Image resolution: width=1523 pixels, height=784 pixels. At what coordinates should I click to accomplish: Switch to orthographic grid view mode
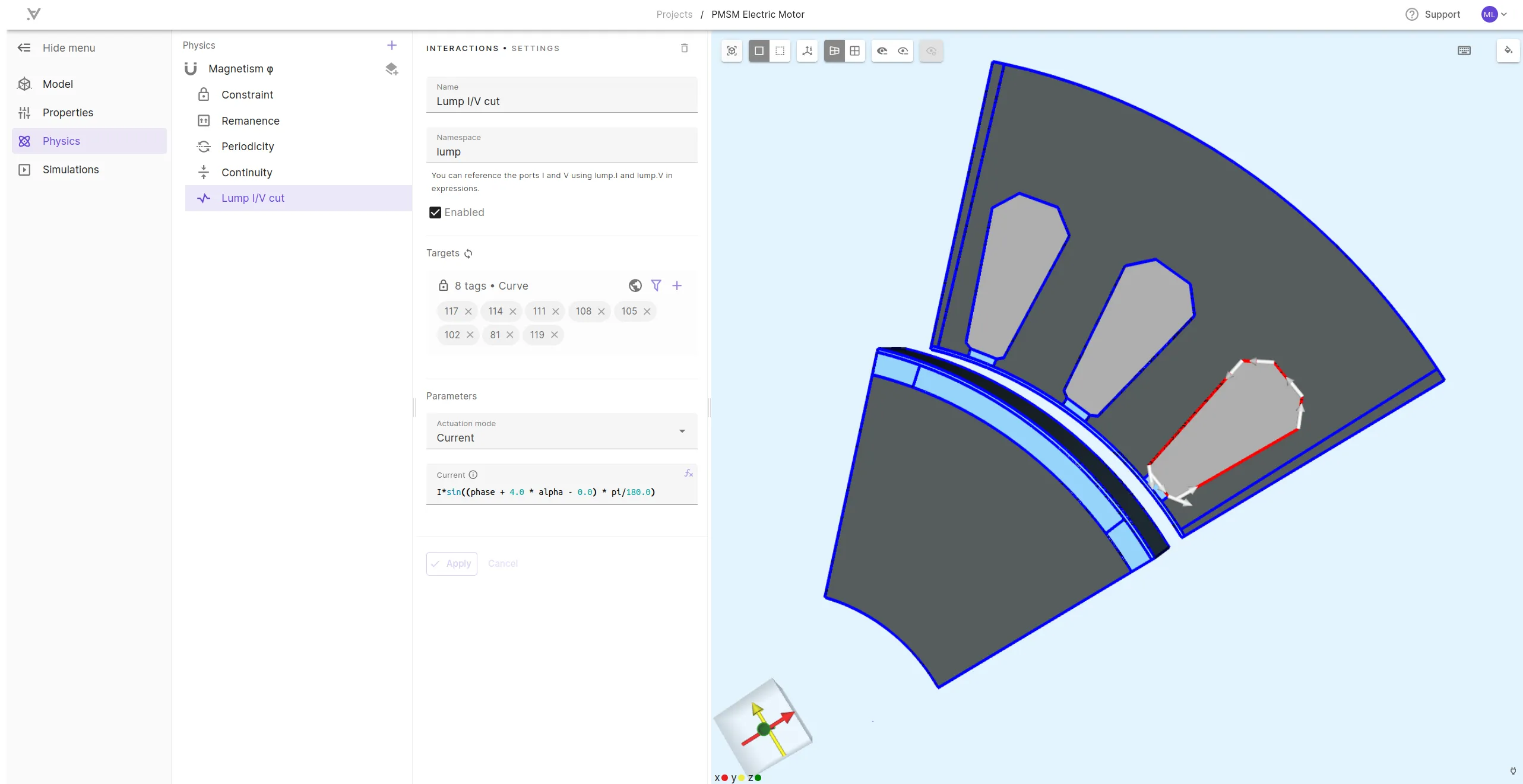(855, 51)
